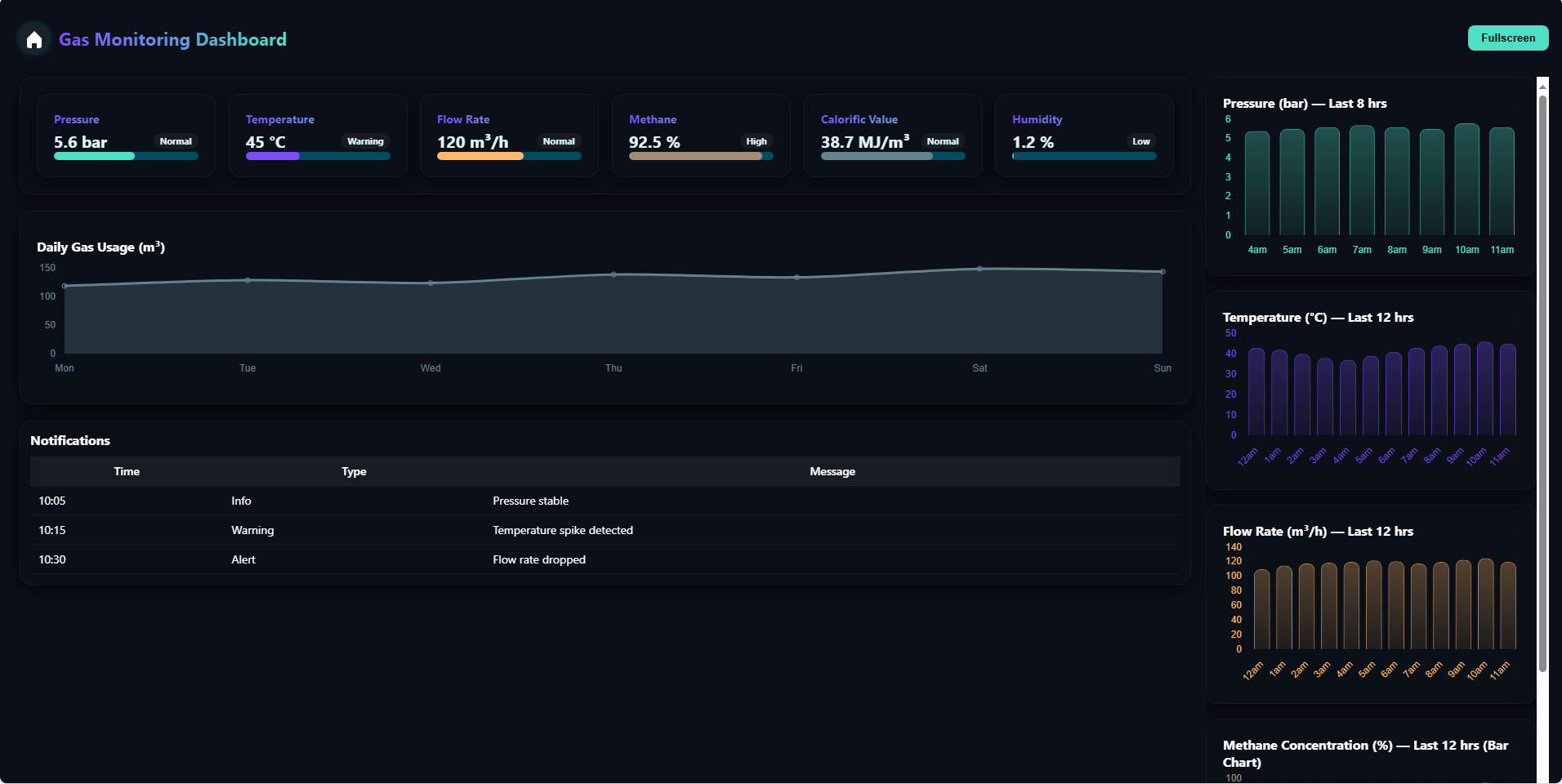Click the 10am bar in Pressure chart
Image resolution: width=1562 pixels, height=784 pixels.
point(1466,180)
